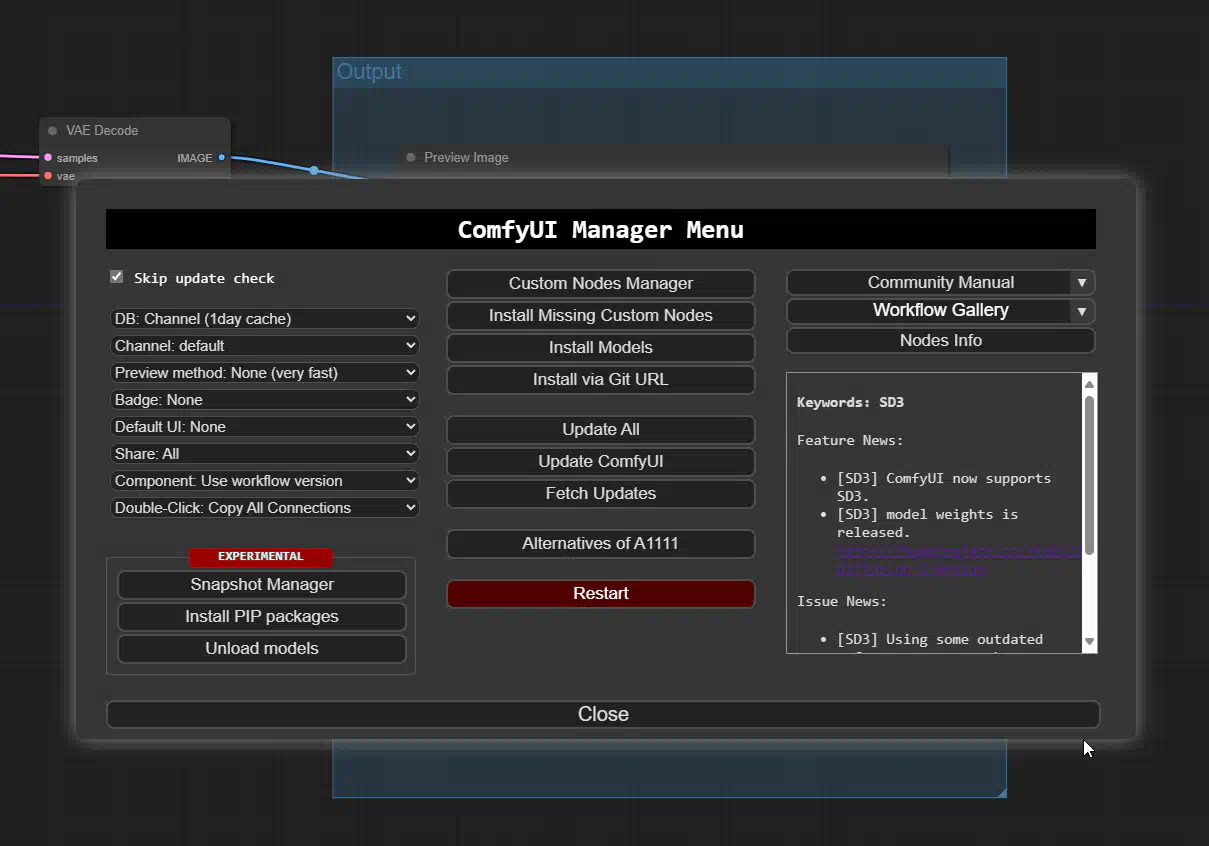Open the Nodes Info page
The width and height of the screenshot is (1209, 846).
[941, 341]
